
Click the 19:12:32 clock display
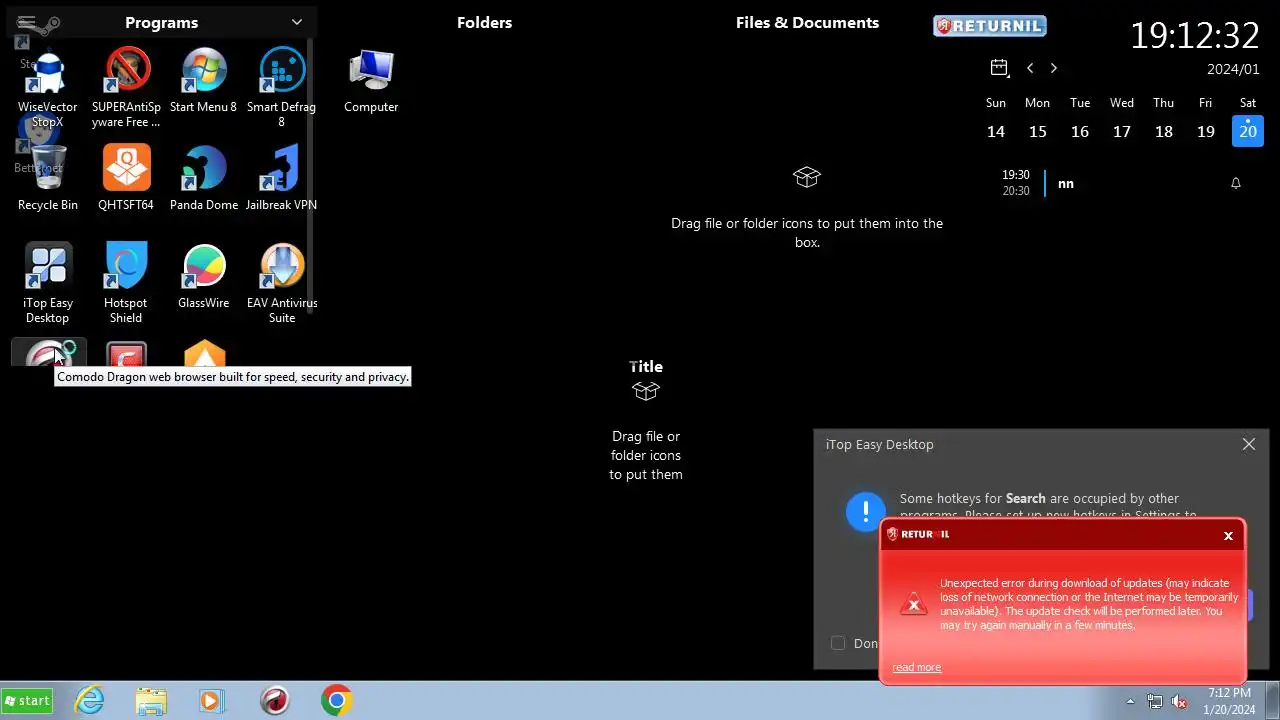pyautogui.click(x=1195, y=36)
